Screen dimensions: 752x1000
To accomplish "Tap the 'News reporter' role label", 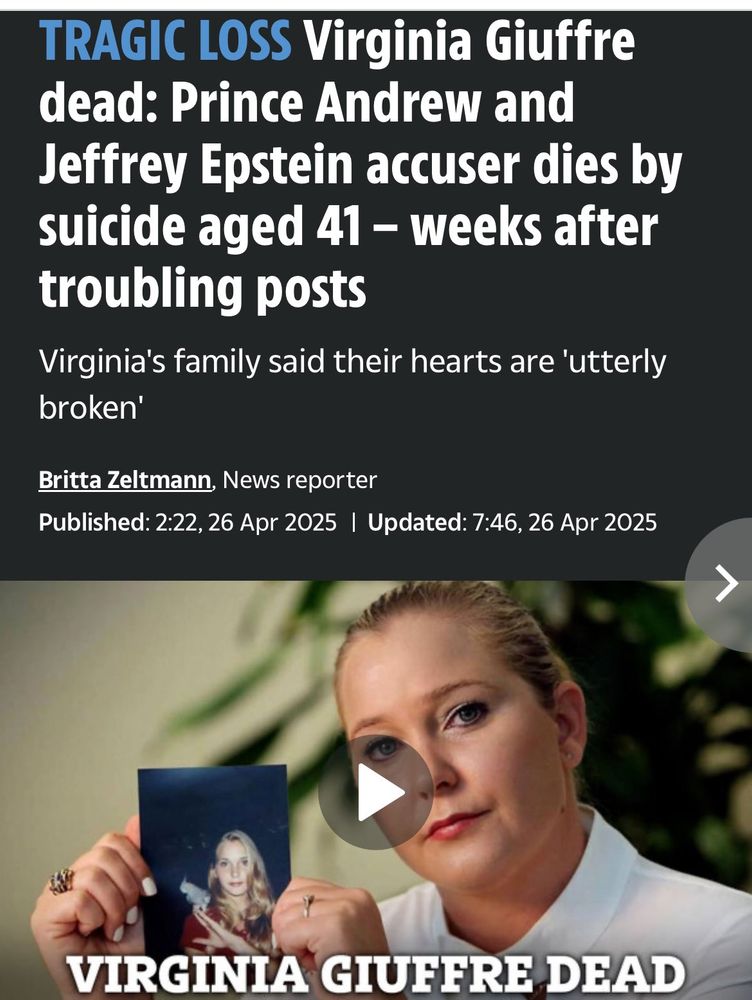I will [300, 480].
